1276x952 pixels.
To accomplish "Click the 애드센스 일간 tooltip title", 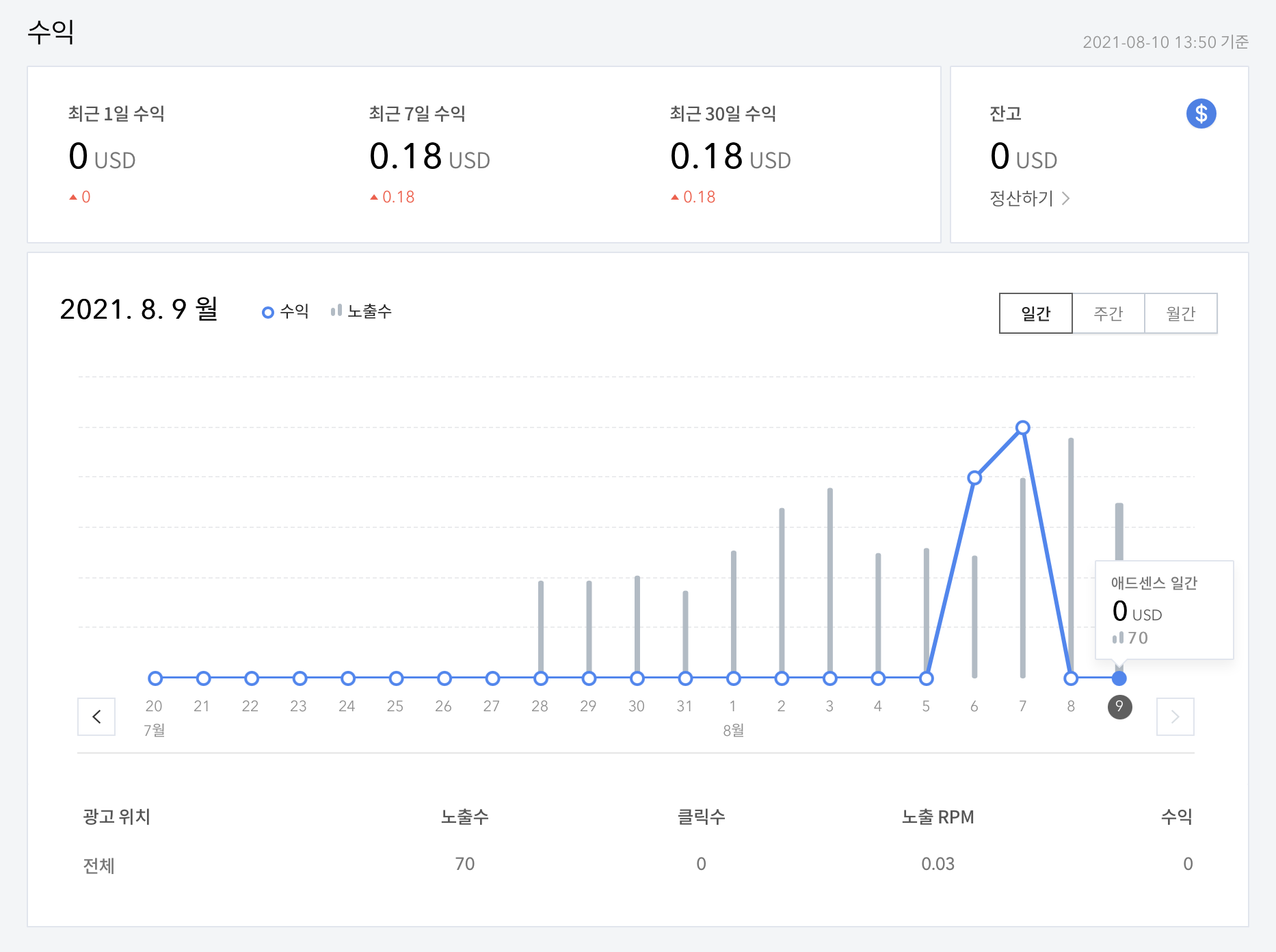I will 1154,583.
